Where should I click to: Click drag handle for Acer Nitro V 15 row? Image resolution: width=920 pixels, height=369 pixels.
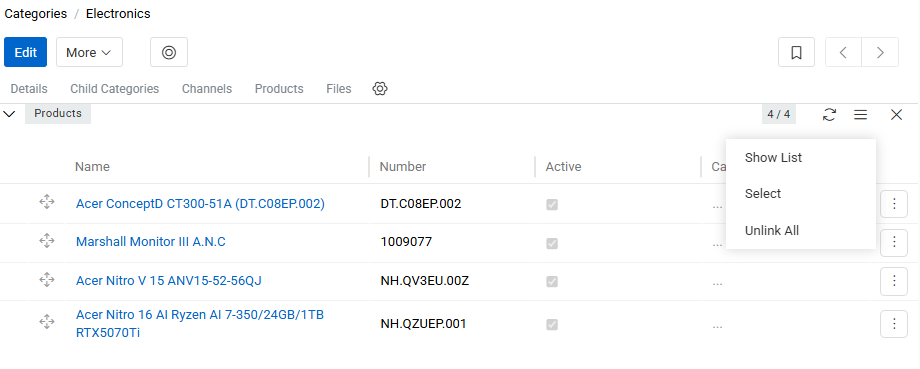(x=47, y=280)
